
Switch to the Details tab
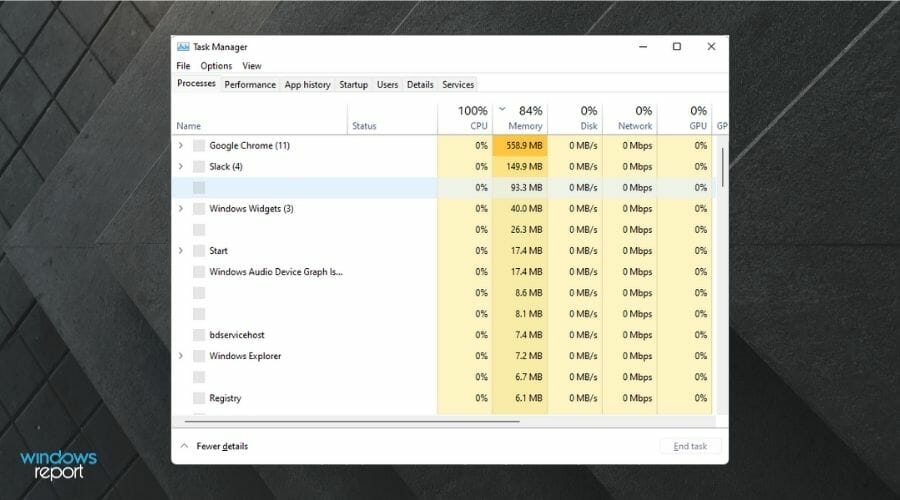click(x=420, y=84)
